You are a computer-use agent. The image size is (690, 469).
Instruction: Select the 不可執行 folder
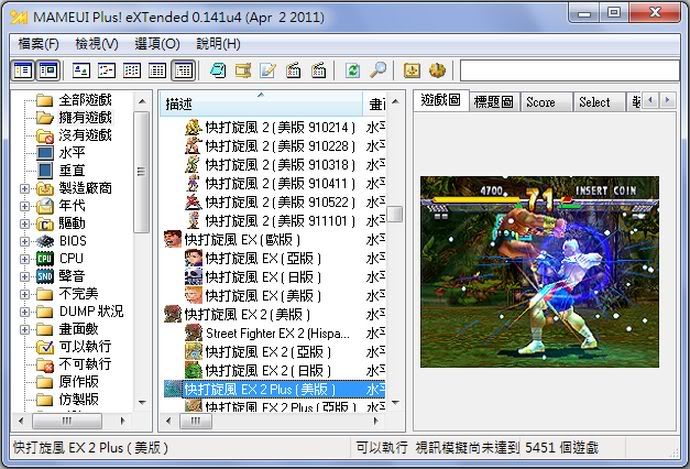tap(85, 364)
